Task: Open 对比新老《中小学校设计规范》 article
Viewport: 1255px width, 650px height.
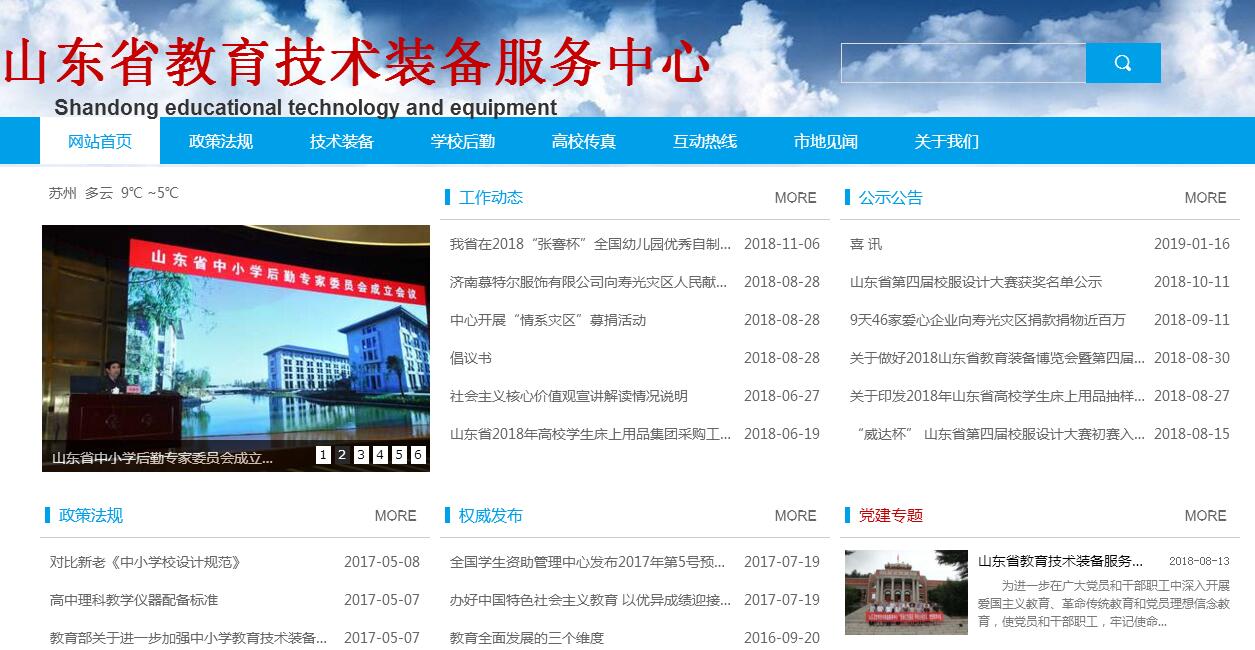Action: tap(146, 562)
